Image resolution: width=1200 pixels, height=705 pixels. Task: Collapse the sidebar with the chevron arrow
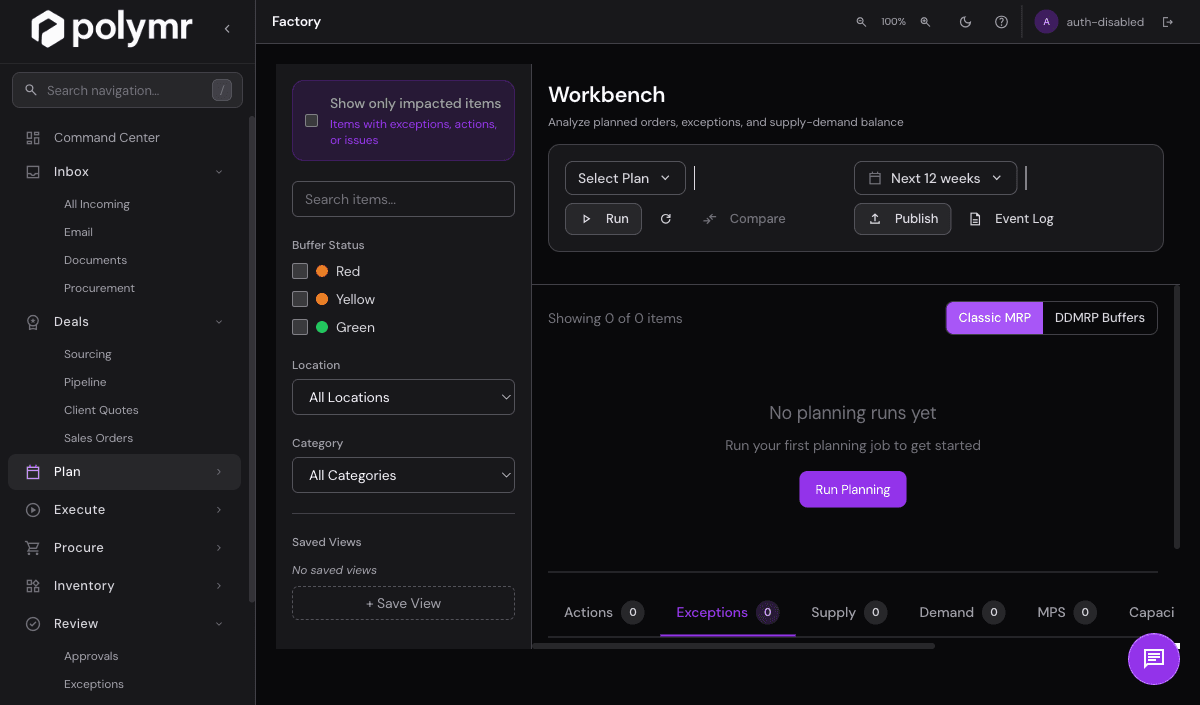(227, 29)
